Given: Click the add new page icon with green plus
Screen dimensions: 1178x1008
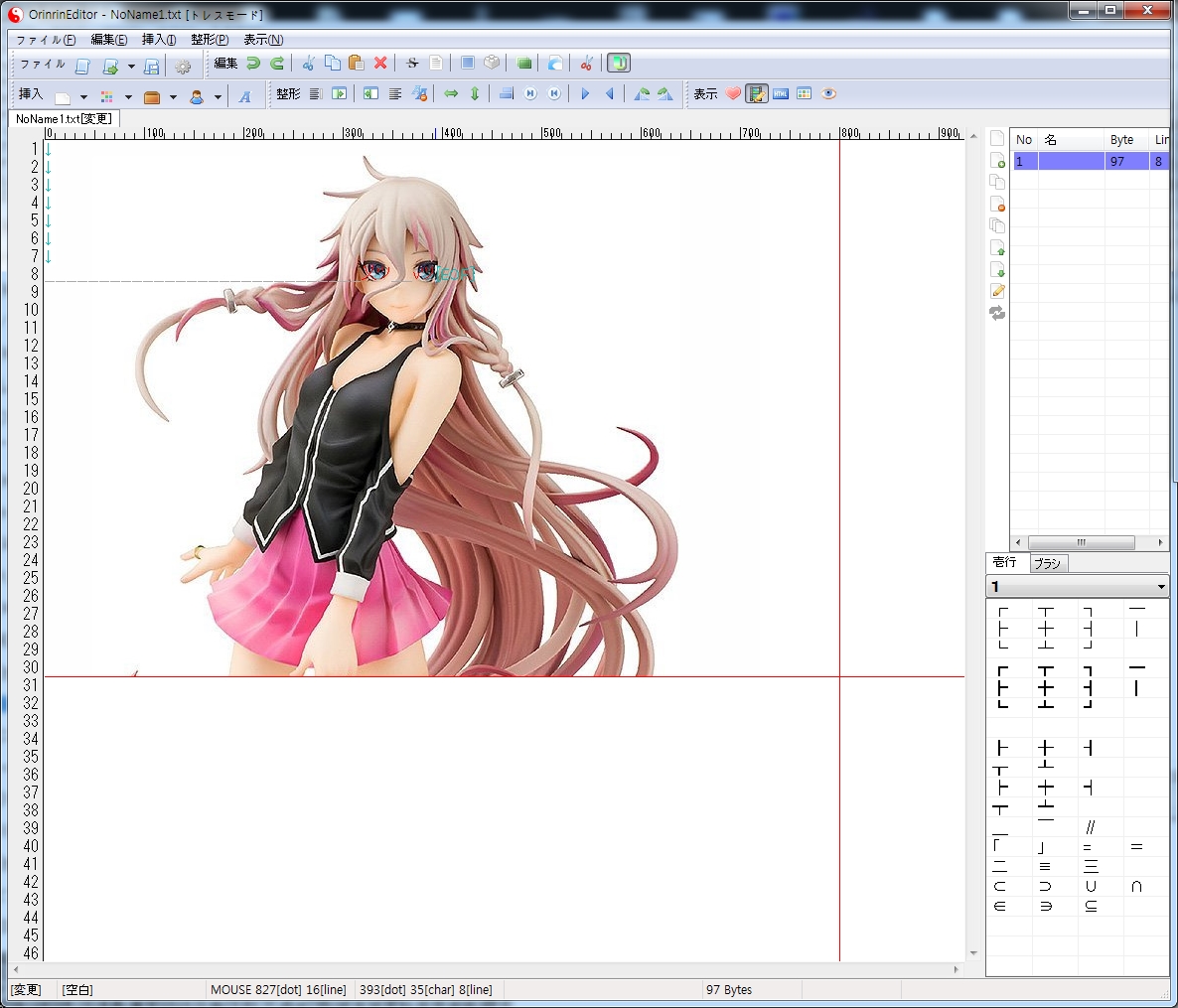Looking at the screenshot, I should pos(997,161).
